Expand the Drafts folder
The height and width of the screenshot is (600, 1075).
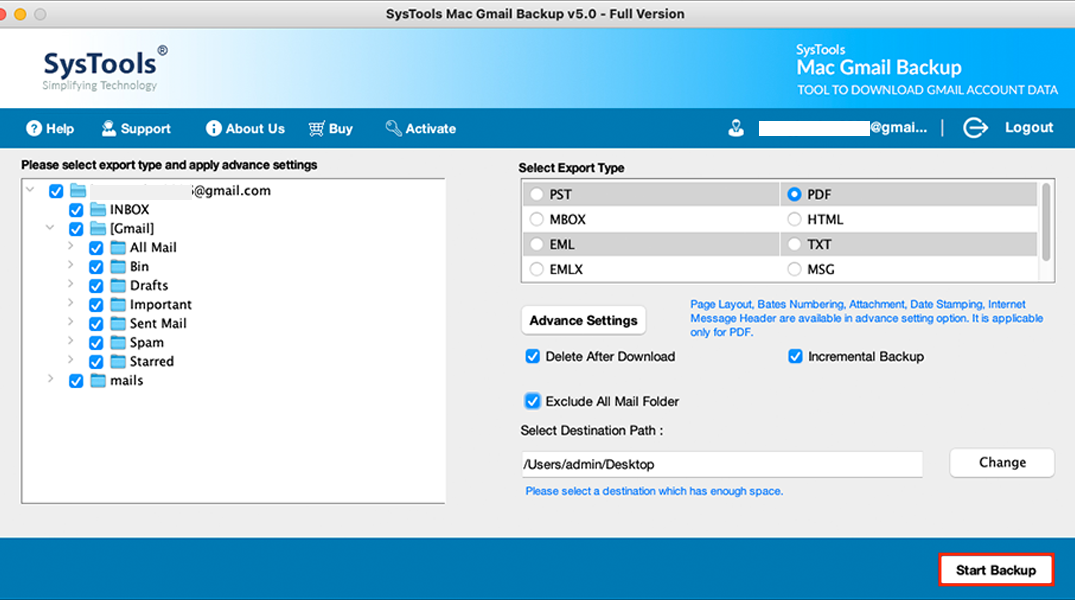[x=71, y=284]
